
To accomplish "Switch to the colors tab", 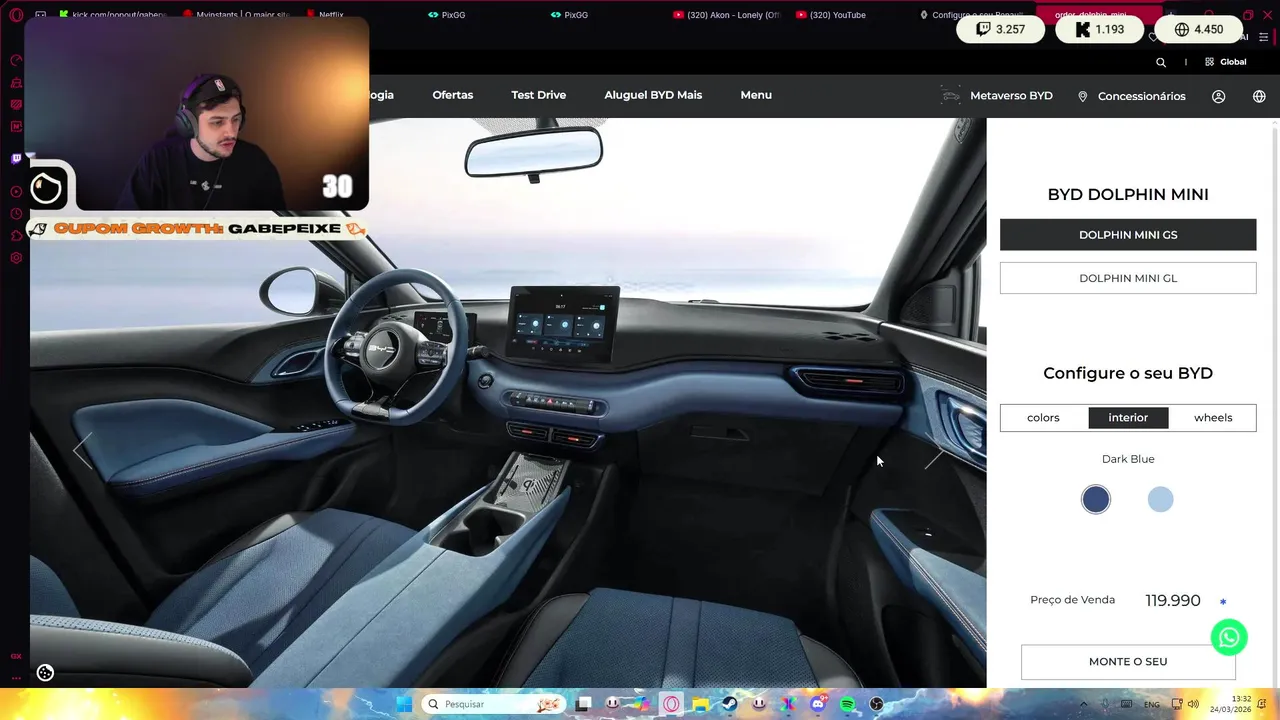I will click(x=1043, y=418).
